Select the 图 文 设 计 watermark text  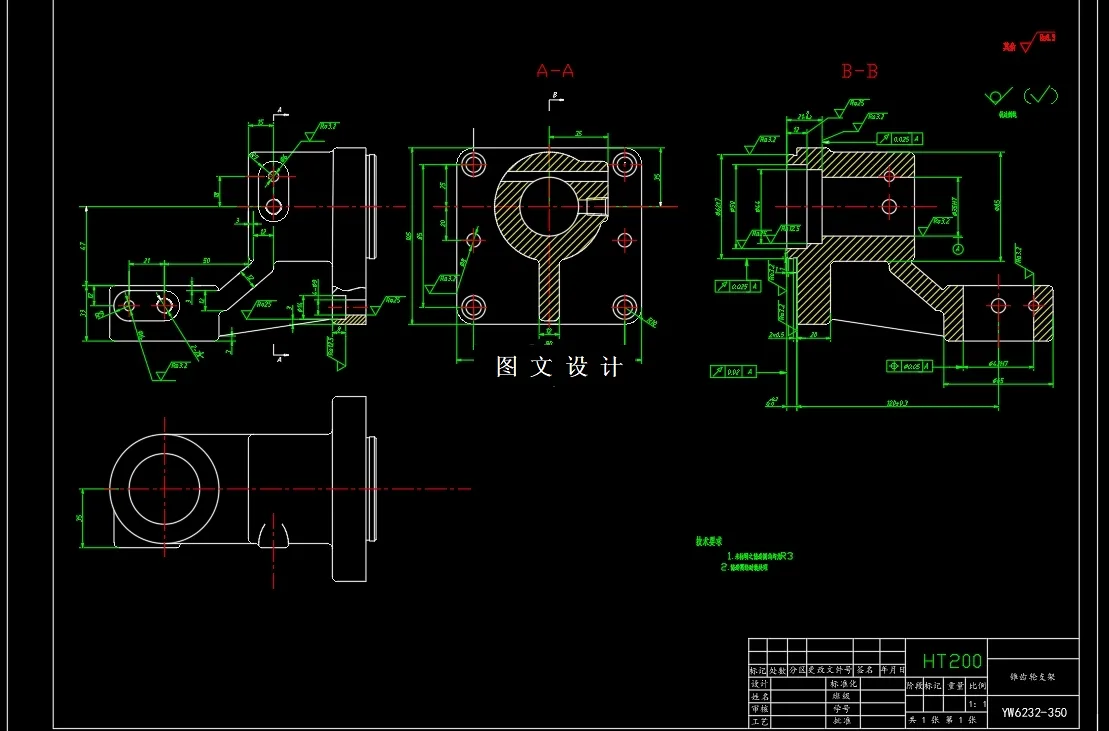click(557, 367)
